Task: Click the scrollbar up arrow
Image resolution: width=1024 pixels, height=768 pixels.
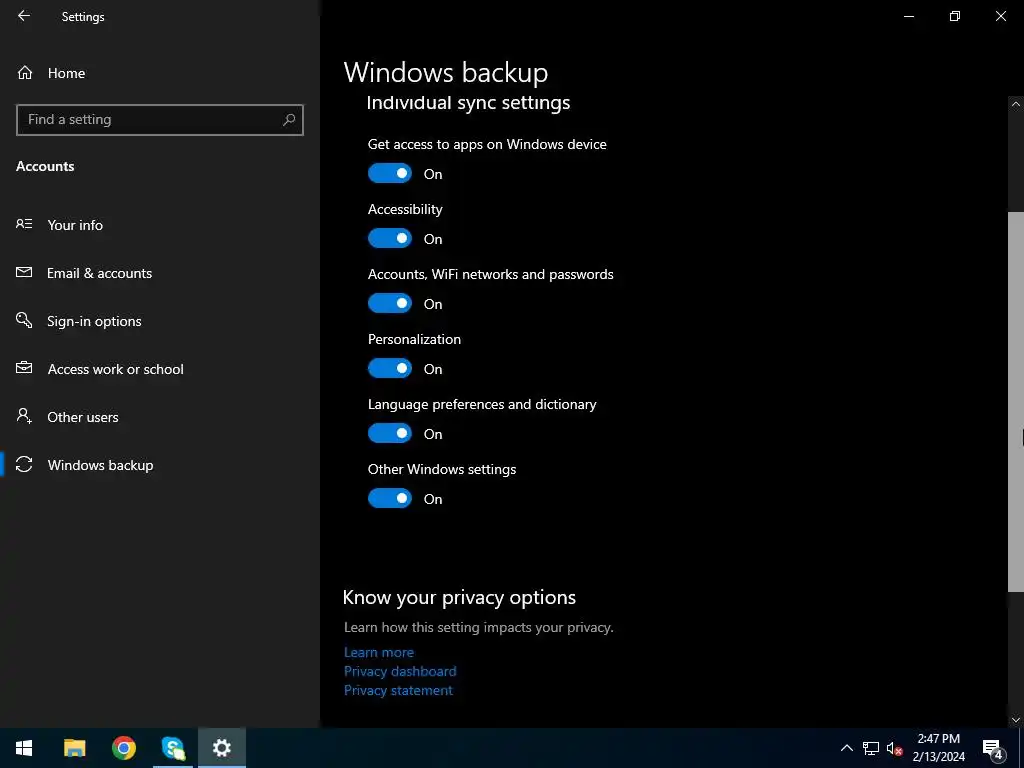Action: point(1016,104)
